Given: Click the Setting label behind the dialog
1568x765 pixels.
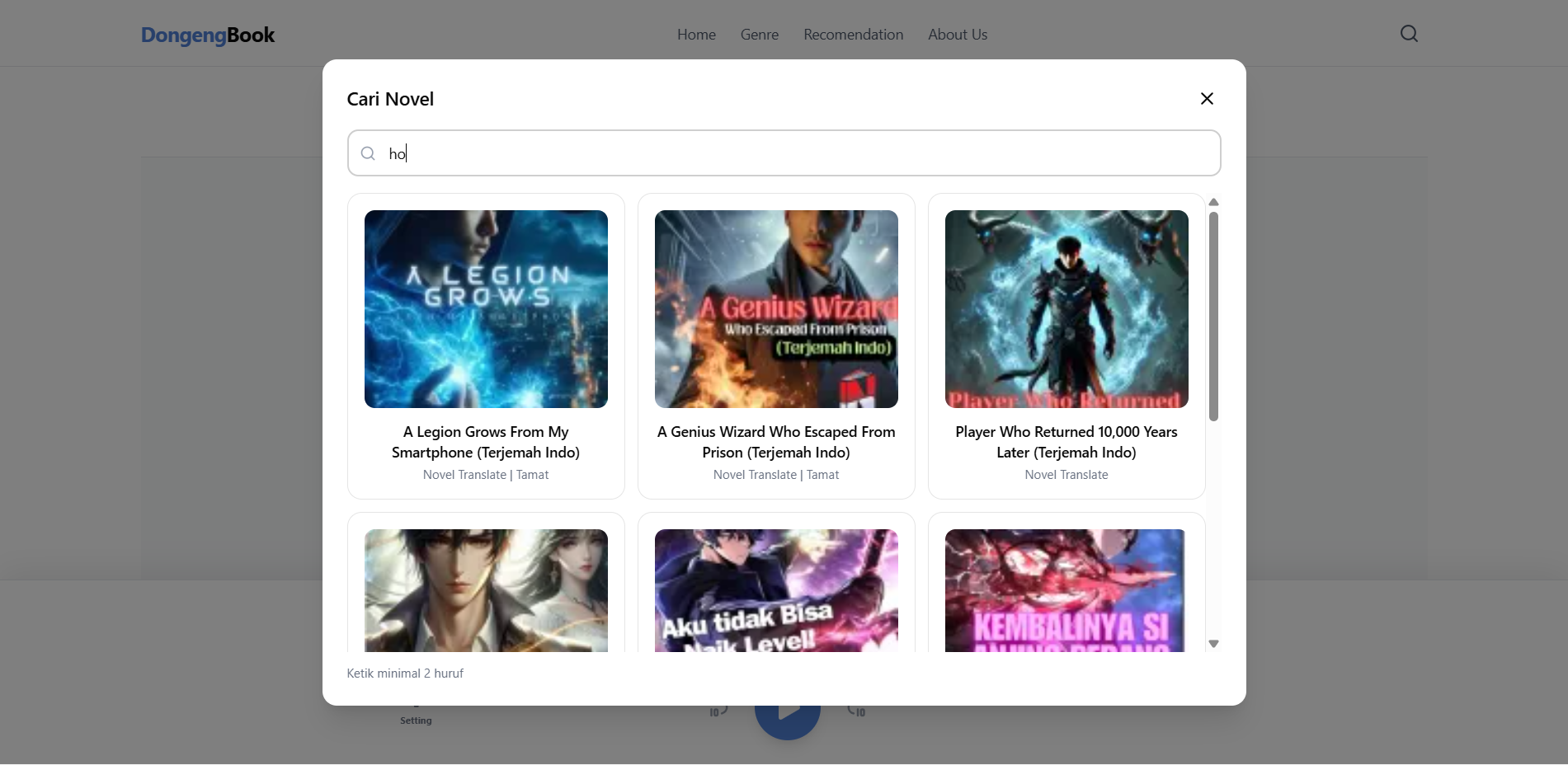Looking at the screenshot, I should [x=416, y=720].
